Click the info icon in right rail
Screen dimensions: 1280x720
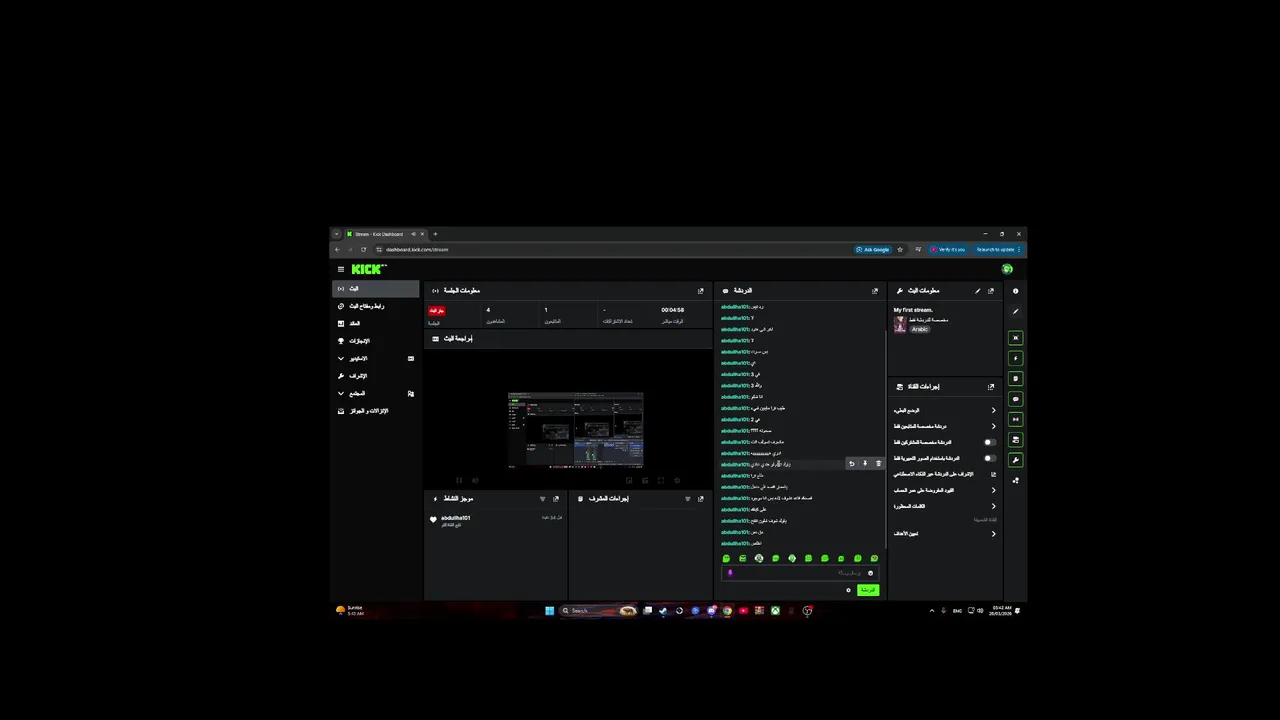(x=1015, y=291)
